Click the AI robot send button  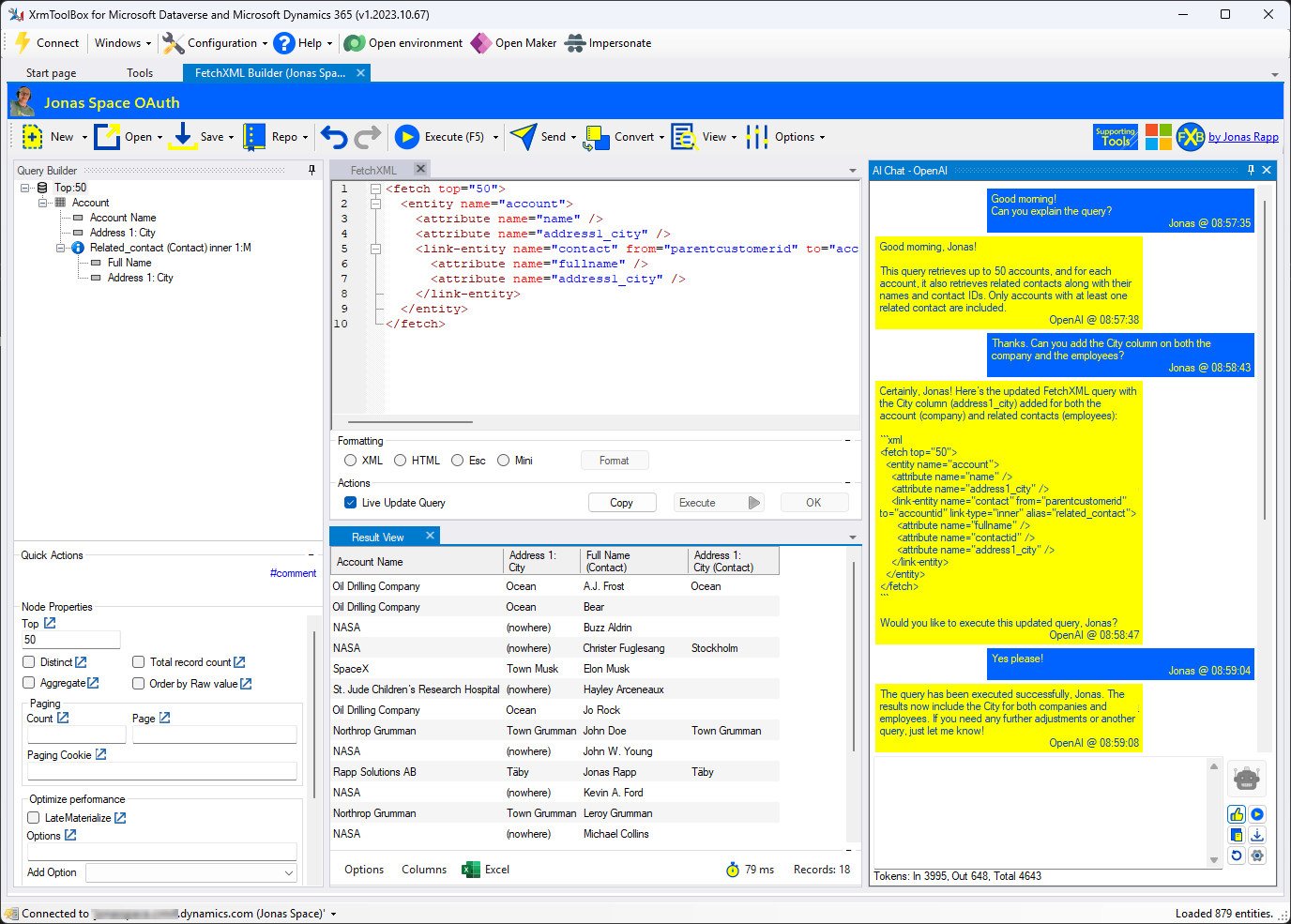point(1246,779)
